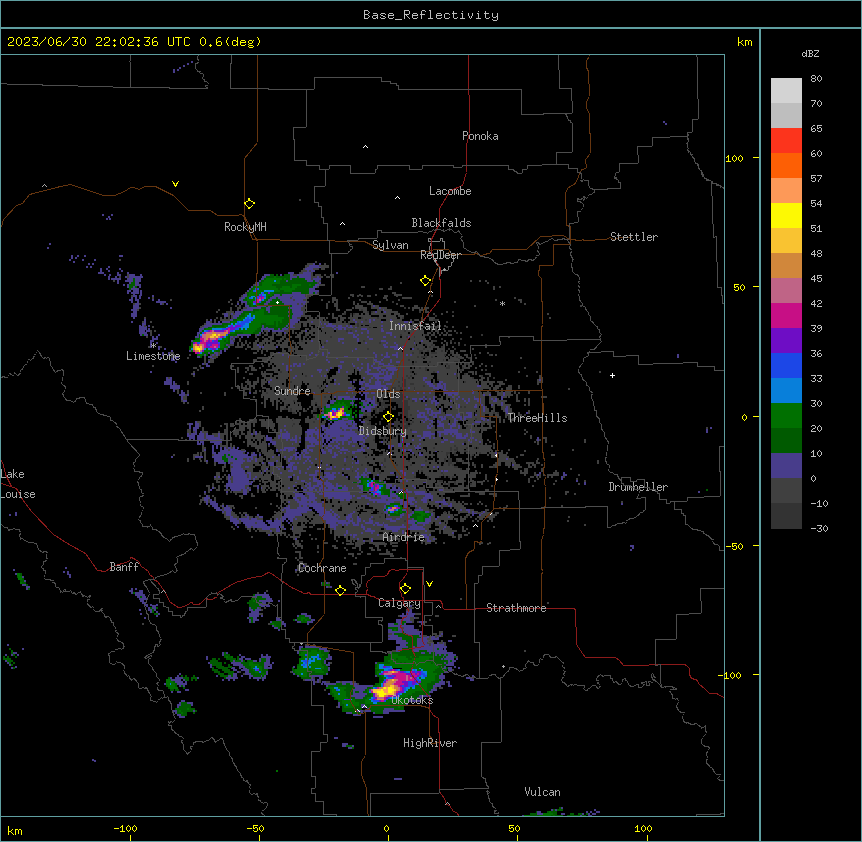This screenshot has height=842, width=862.
Task: Select the slate blue 0-10 dBZ swatch
Action: point(786,466)
